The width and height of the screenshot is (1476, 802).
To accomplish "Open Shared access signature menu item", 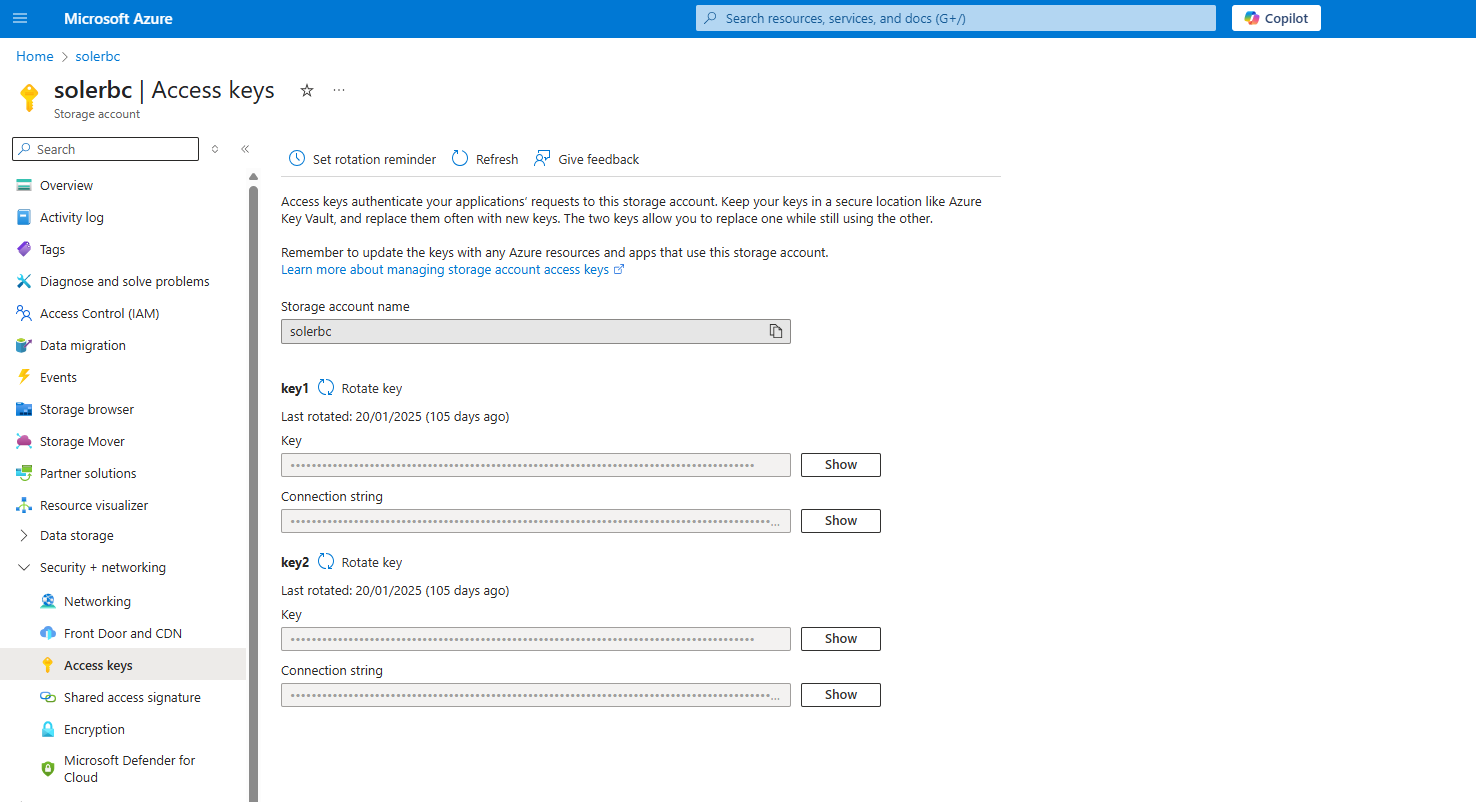I will click(x=132, y=698).
